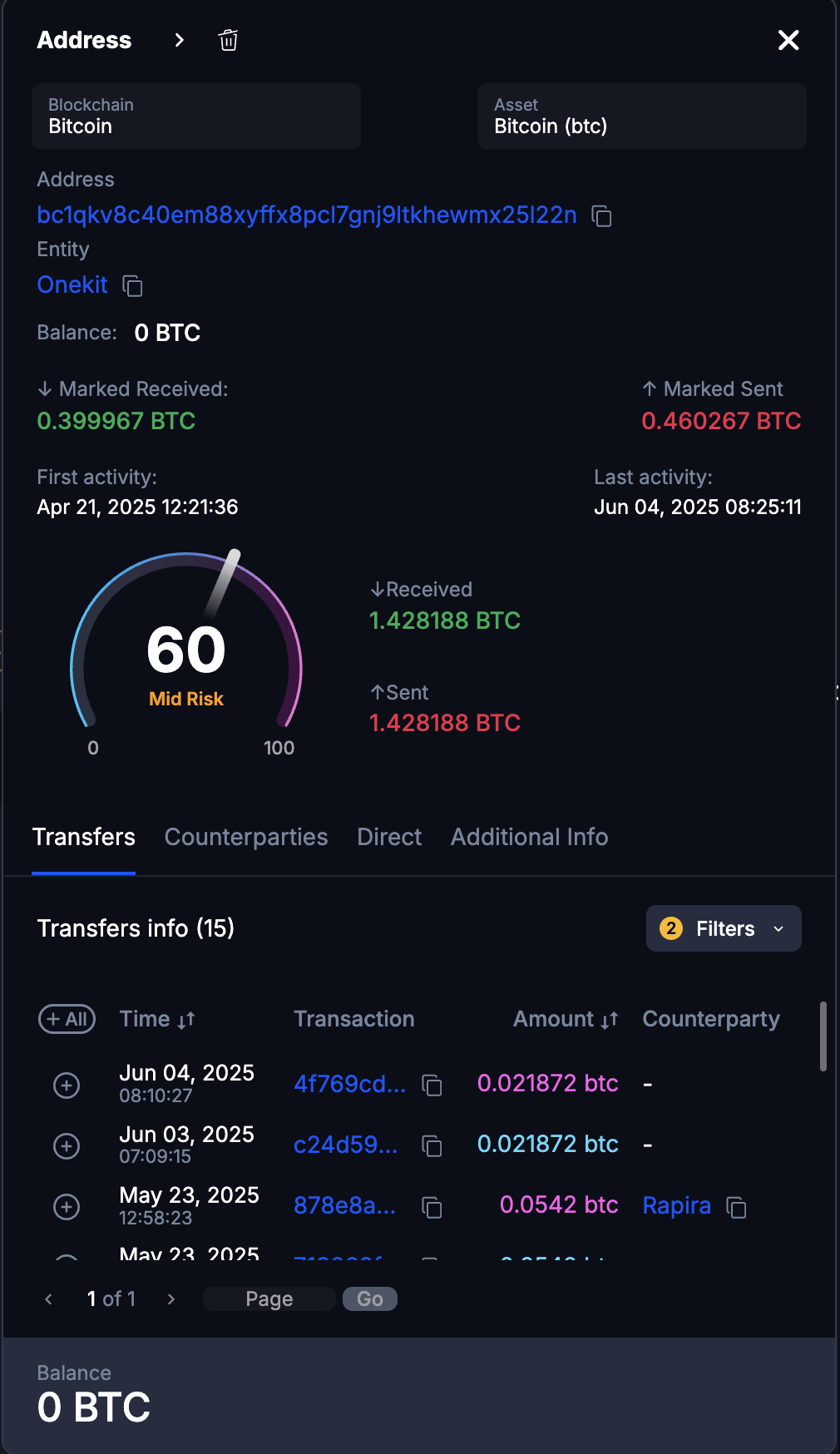Copy the Onekit entity name
Screen dimensions: 840x1454
click(133, 286)
